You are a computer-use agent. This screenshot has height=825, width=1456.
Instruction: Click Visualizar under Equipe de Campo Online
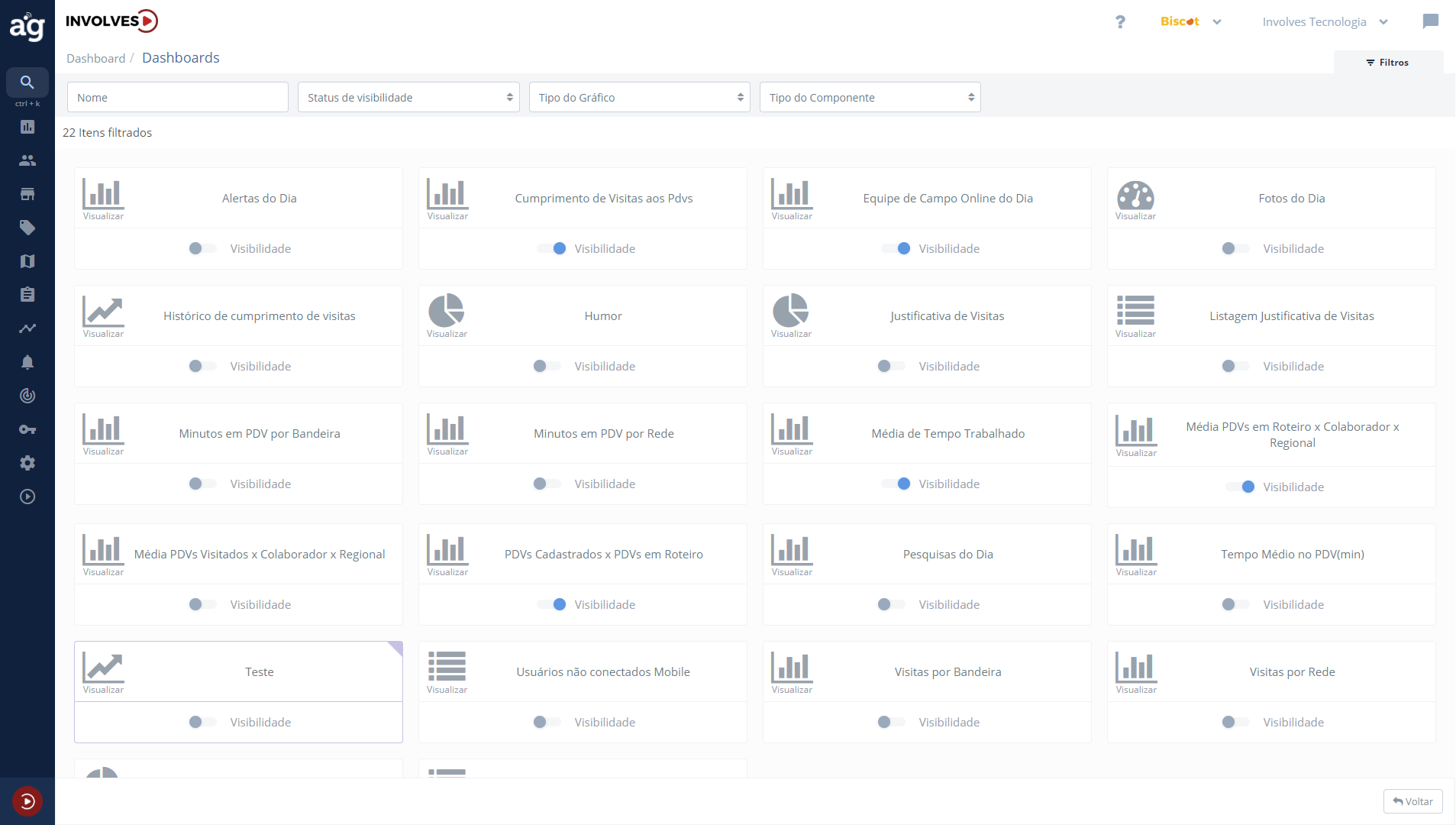click(792, 216)
